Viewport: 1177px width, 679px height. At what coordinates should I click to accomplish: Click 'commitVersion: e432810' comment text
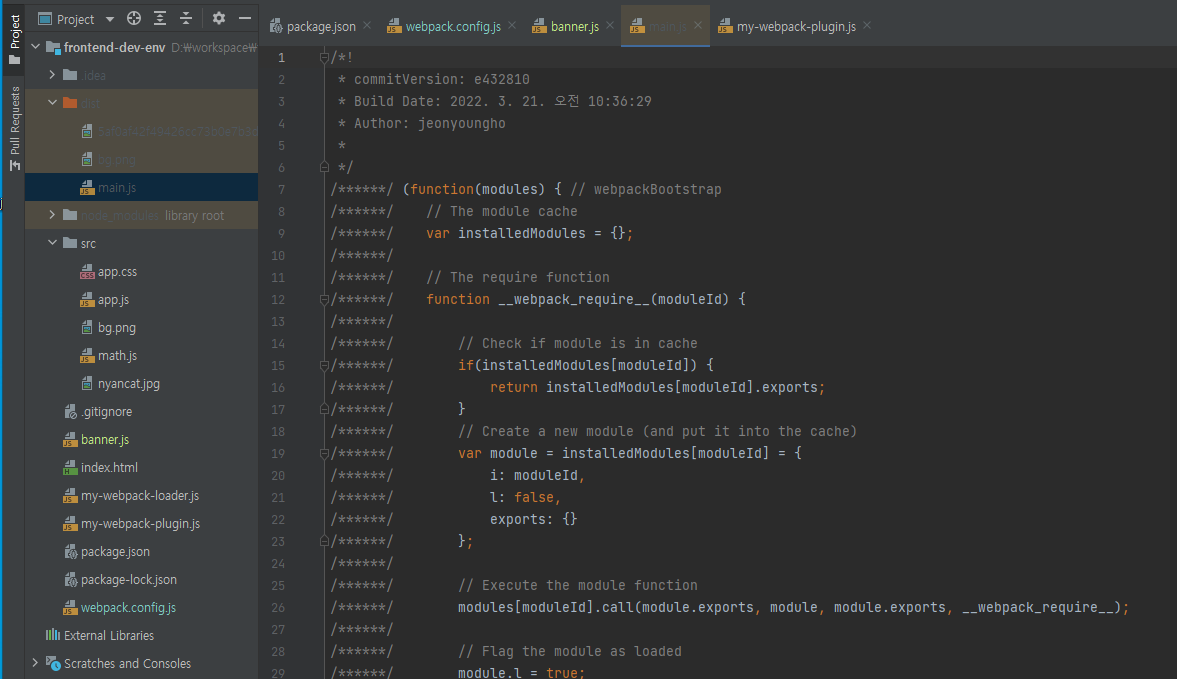tap(441, 80)
